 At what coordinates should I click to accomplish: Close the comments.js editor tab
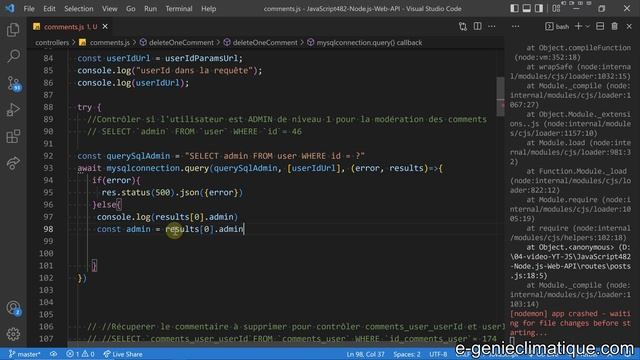[x=105, y=27]
